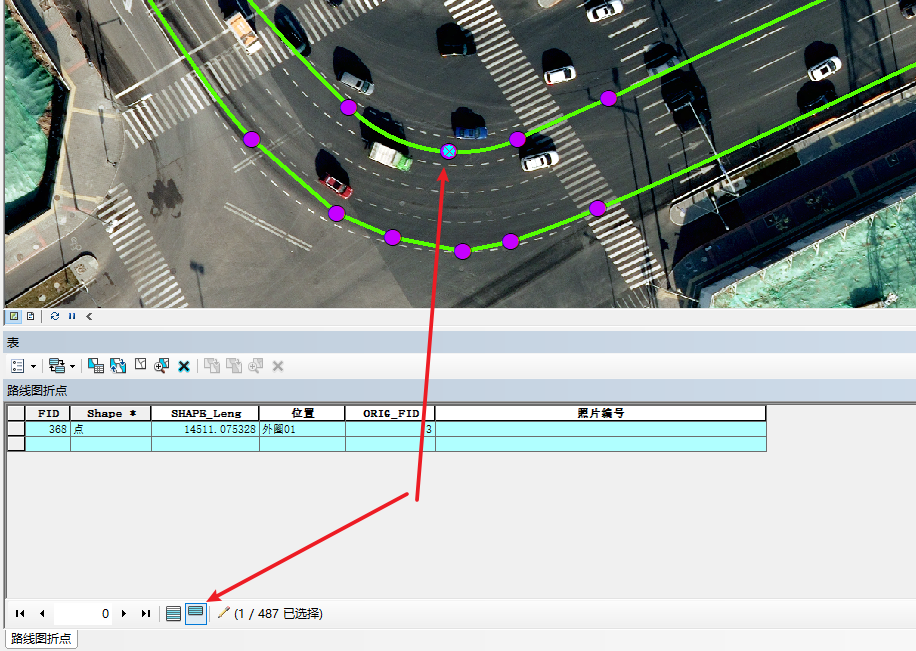Select the ORIG_FID column header

tap(390, 413)
